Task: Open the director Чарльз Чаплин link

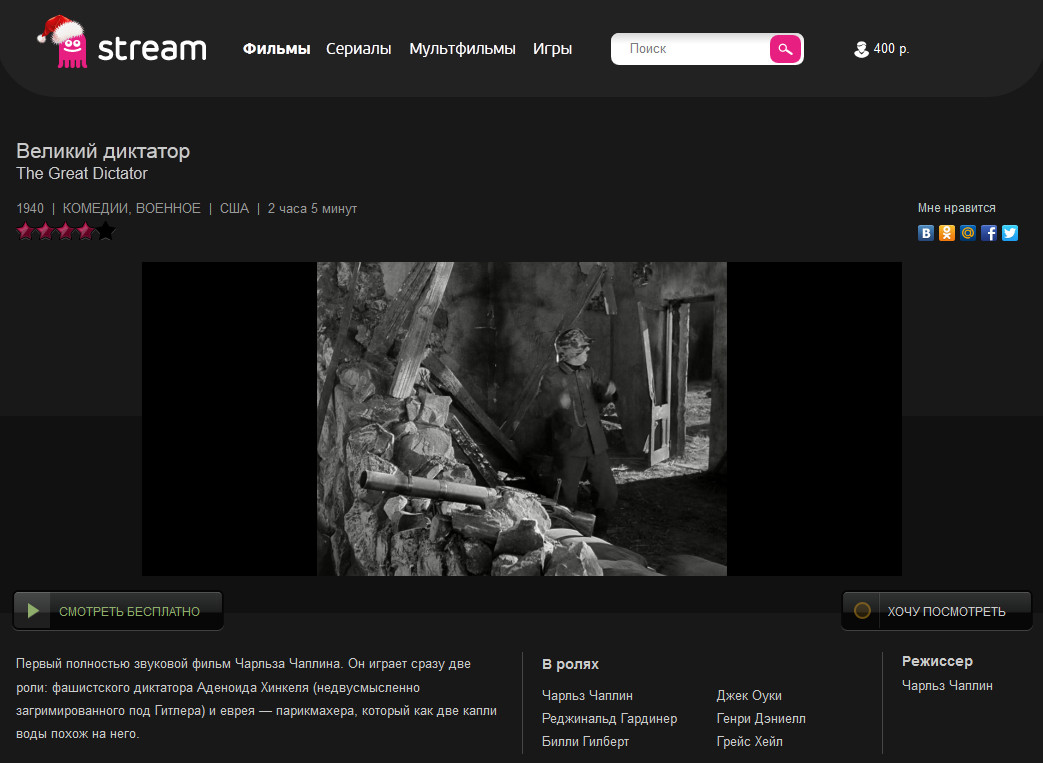Action: [x=947, y=685]
